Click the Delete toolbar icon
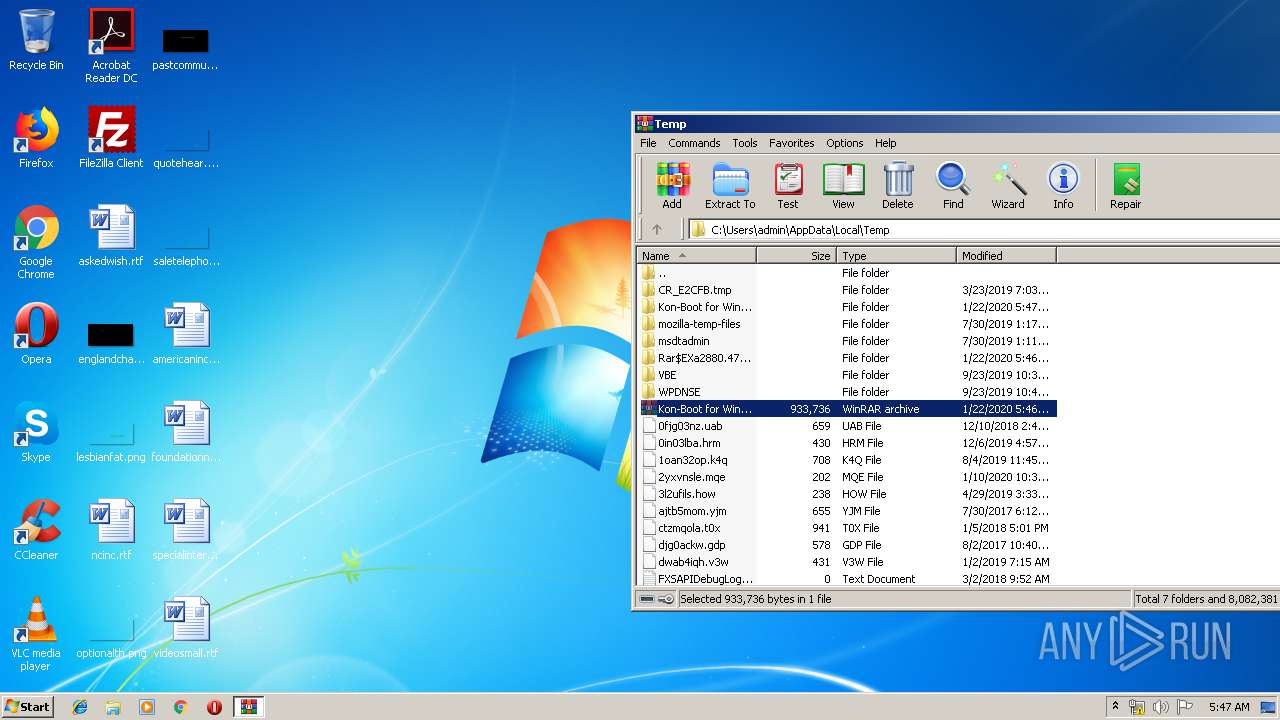Image resolution: width=1280 pixels, height=720 pixels. point(897,186)
